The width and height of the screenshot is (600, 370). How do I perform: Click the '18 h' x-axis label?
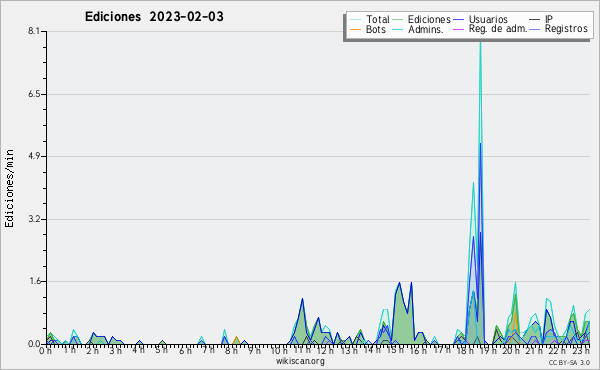(465, 350)
